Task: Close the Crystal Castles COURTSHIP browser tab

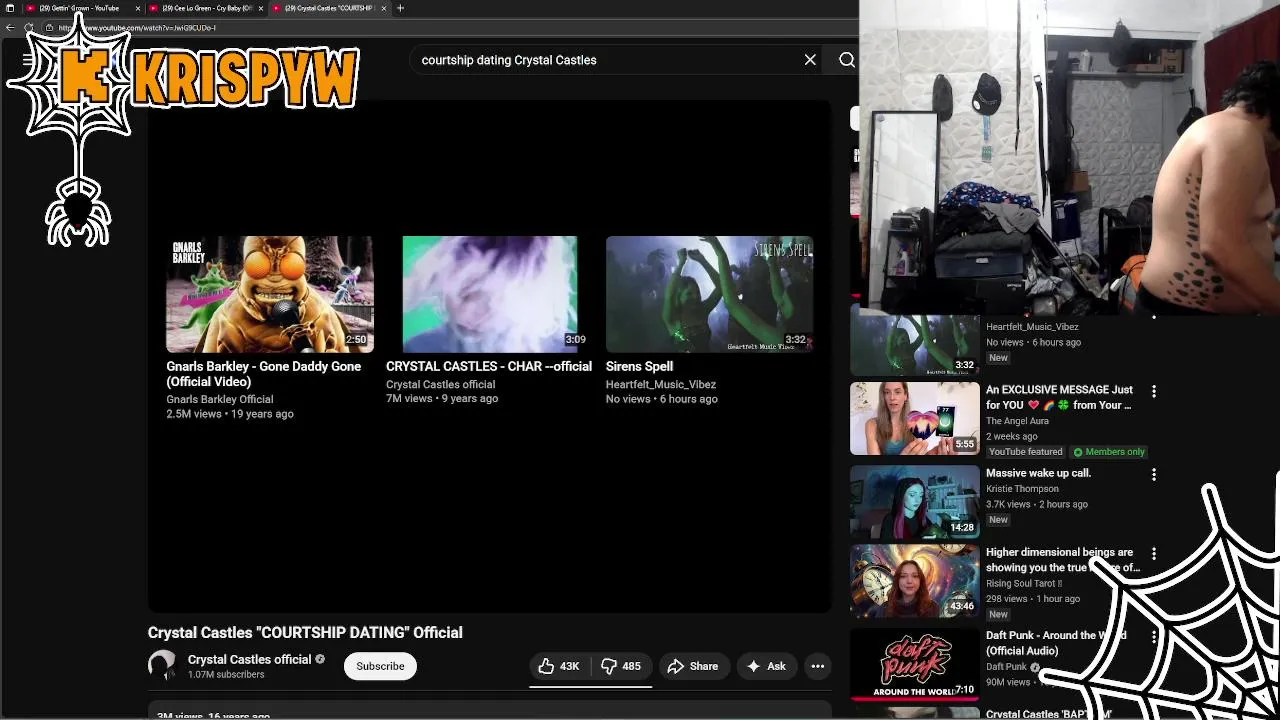Action: coord(383,8)
